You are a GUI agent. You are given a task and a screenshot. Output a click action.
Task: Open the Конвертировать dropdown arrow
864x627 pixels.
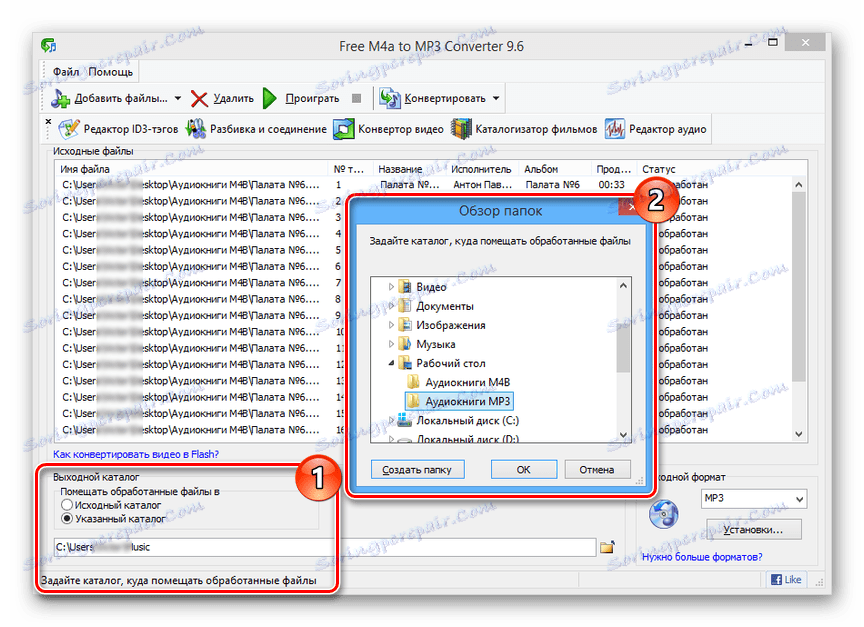(496, 99)
